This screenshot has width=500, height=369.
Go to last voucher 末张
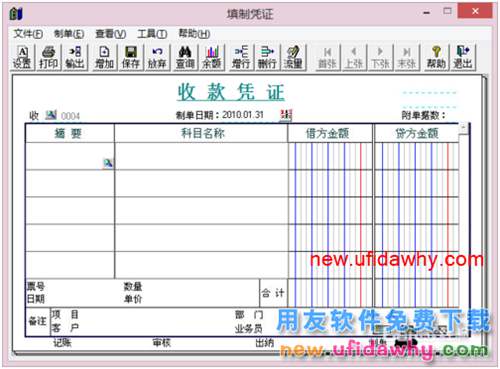point(407,57)
